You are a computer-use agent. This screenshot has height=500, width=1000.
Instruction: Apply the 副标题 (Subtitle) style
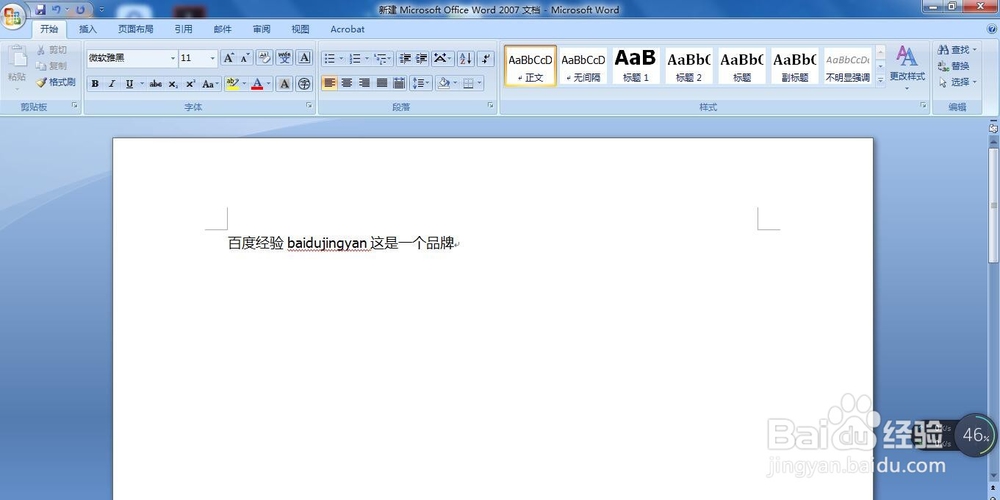click(x=795, y=66)
